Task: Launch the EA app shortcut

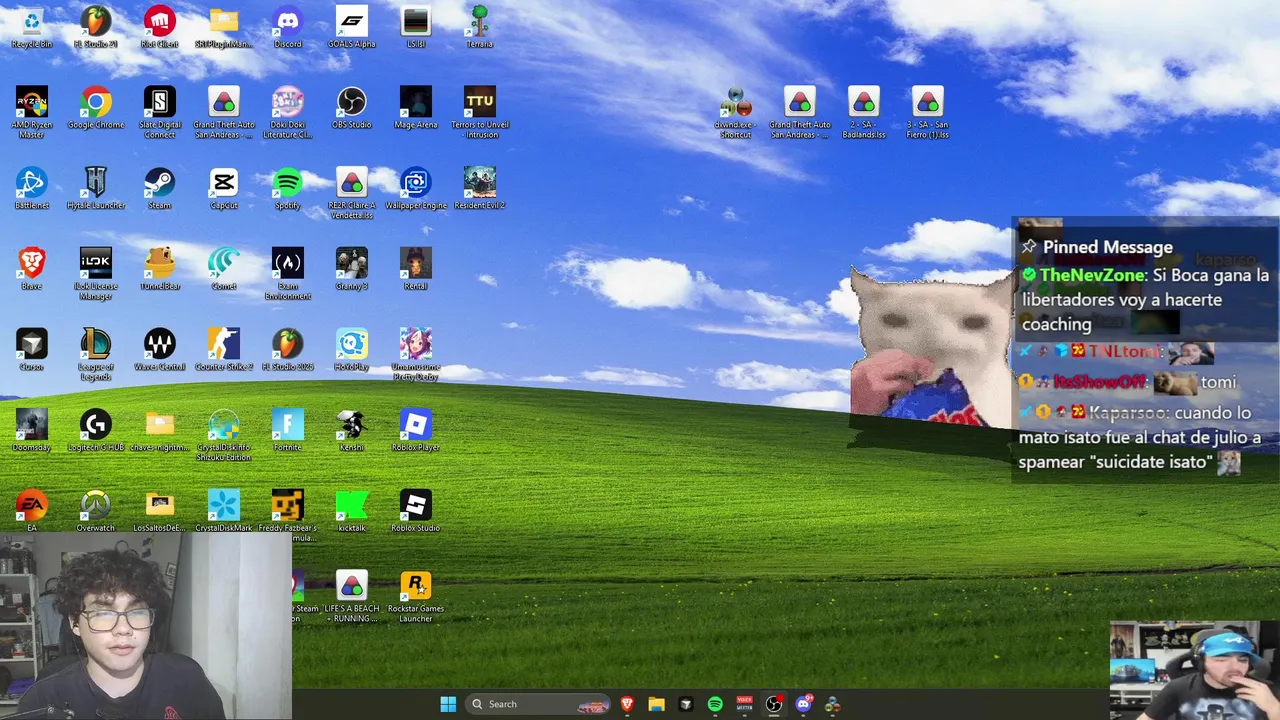Action: [x=32, y=511]
